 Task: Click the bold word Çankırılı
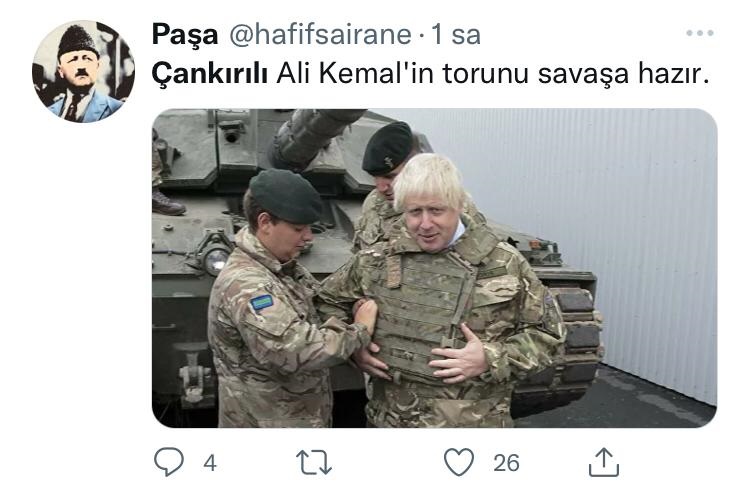[210, 74]
